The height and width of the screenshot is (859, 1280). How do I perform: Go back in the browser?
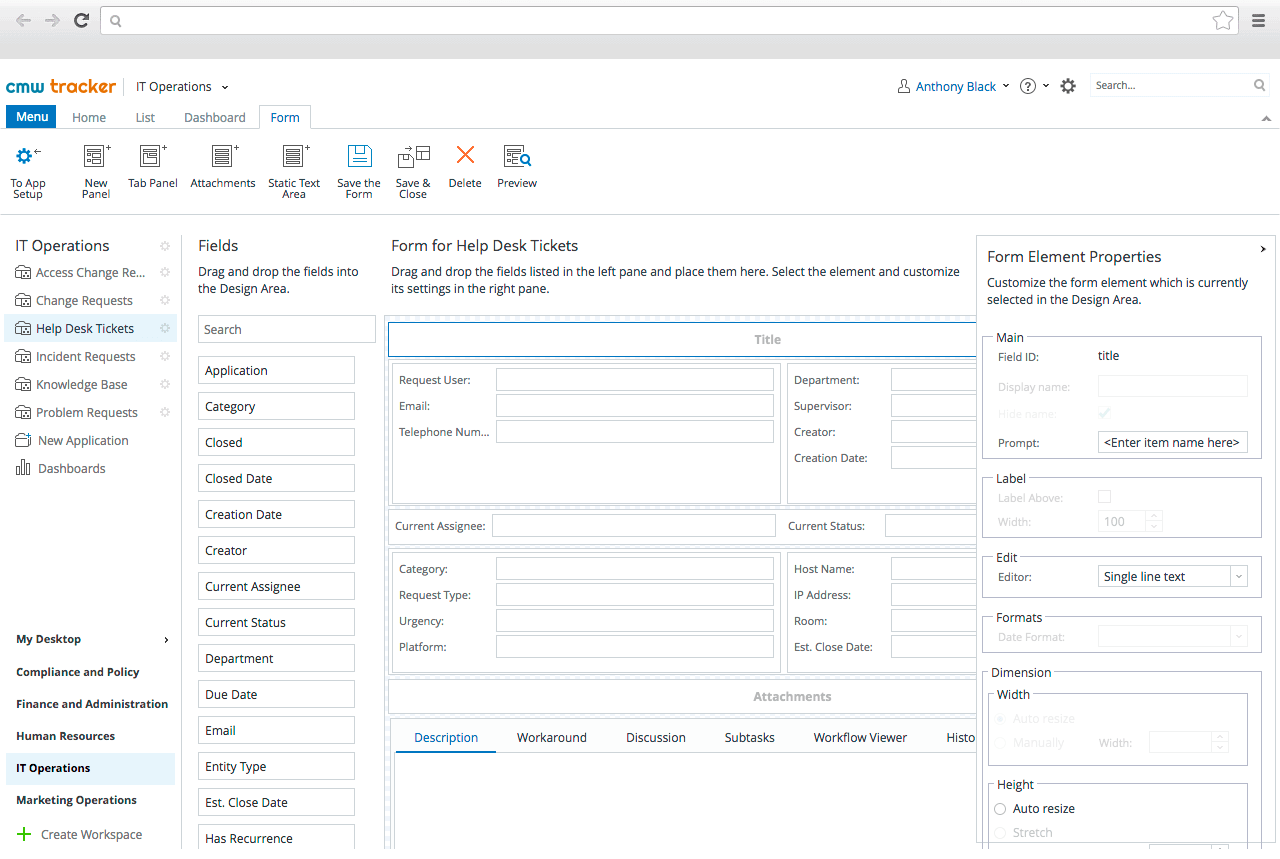(x=23, y=20)
